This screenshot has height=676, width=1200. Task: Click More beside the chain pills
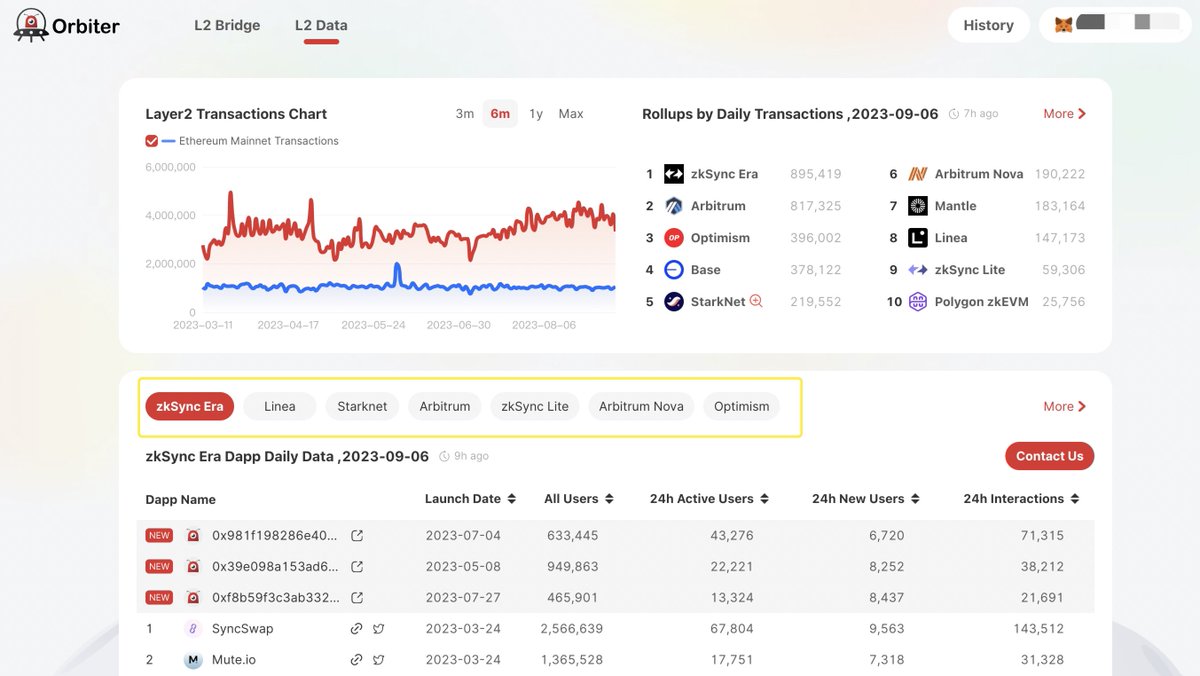1064,406
